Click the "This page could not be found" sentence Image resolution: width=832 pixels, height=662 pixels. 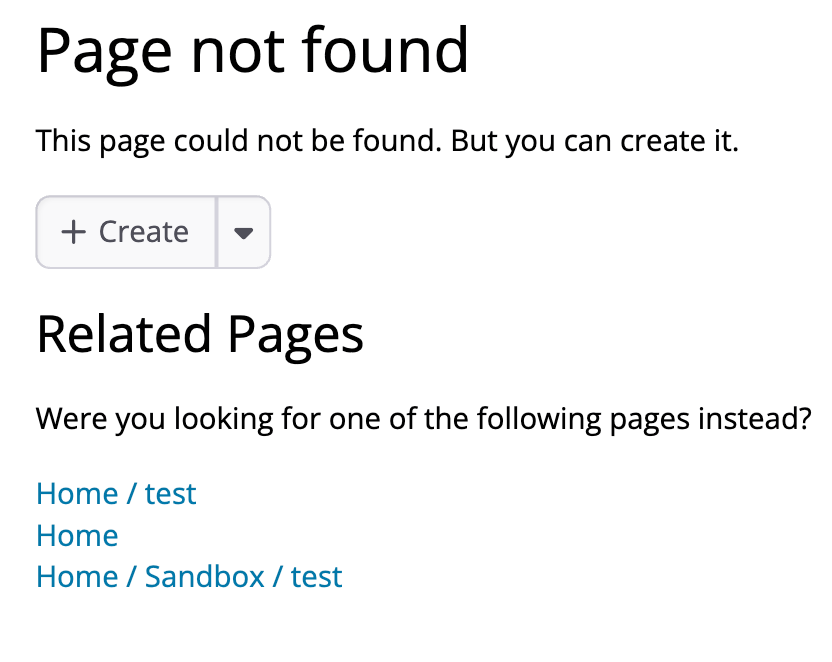click(238, 141)
